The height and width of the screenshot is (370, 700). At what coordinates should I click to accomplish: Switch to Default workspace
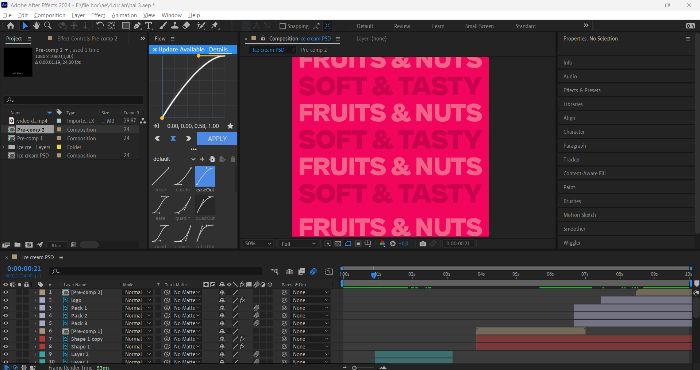(x=364, y=26)
